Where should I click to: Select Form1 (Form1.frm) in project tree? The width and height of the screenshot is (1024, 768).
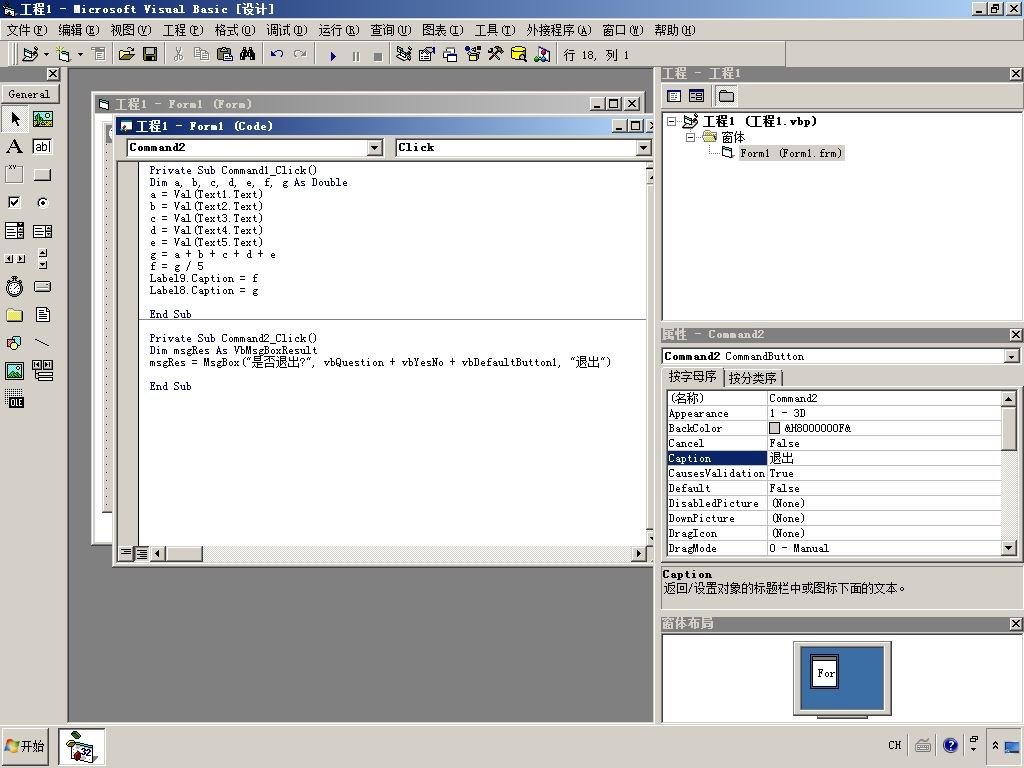tap(790, 153)
